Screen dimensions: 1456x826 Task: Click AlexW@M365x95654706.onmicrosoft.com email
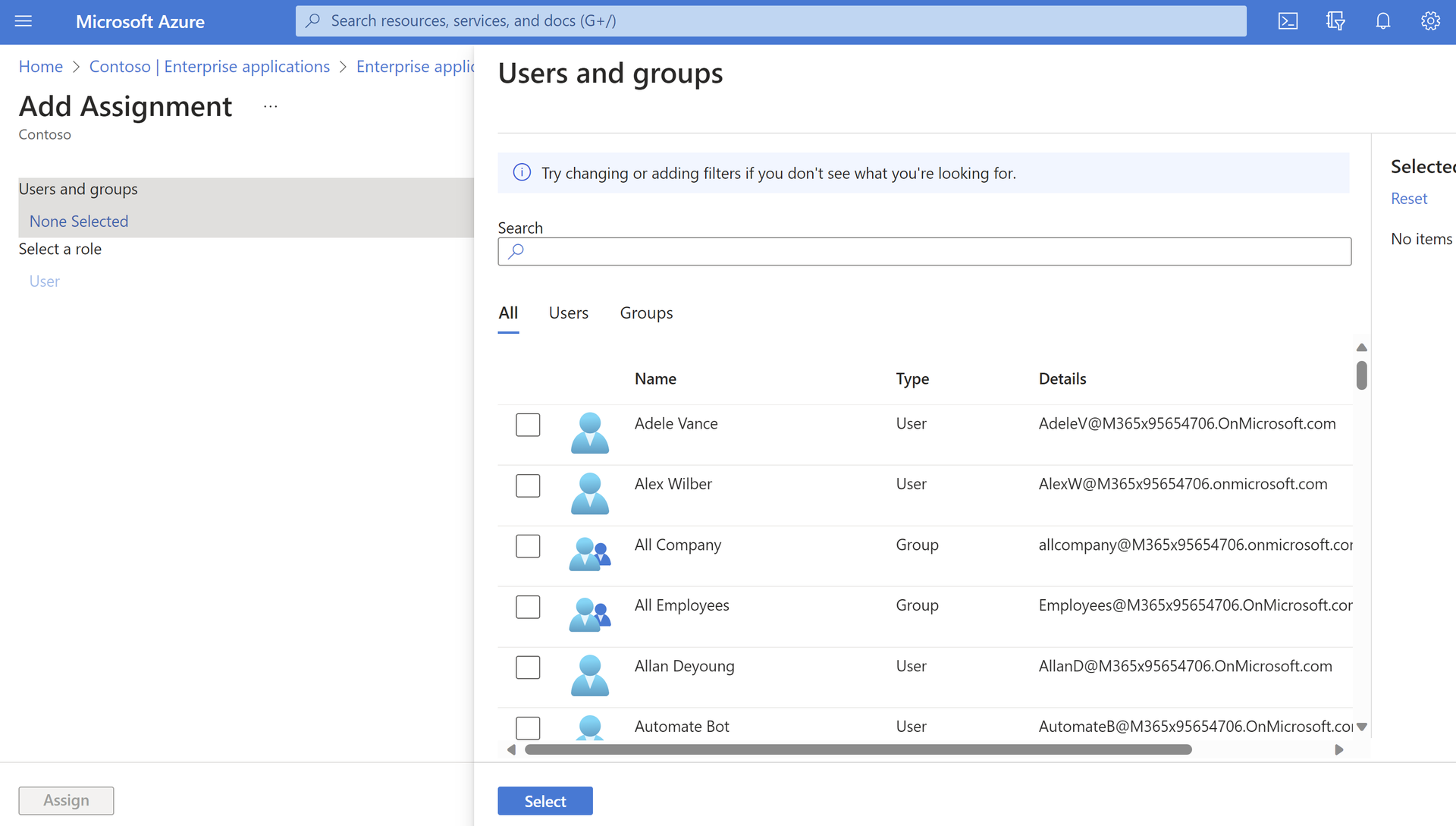coord(1183,484)
